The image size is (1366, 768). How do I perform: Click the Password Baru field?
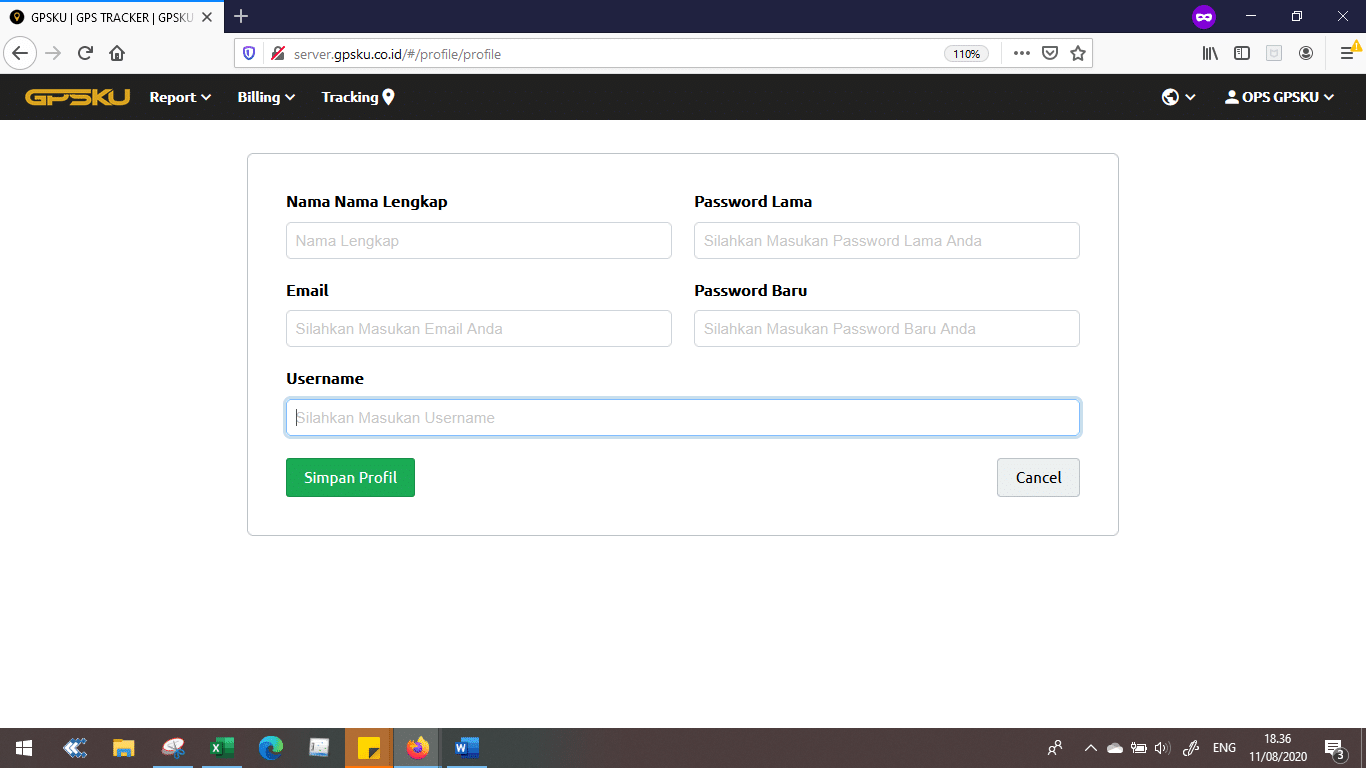tap(887, 329)
